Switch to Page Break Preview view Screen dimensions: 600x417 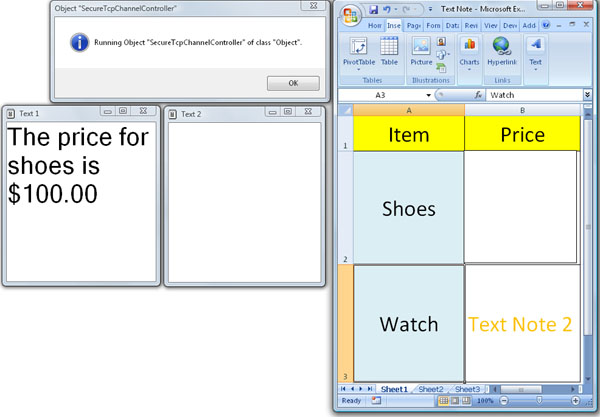tap(465, 401)
